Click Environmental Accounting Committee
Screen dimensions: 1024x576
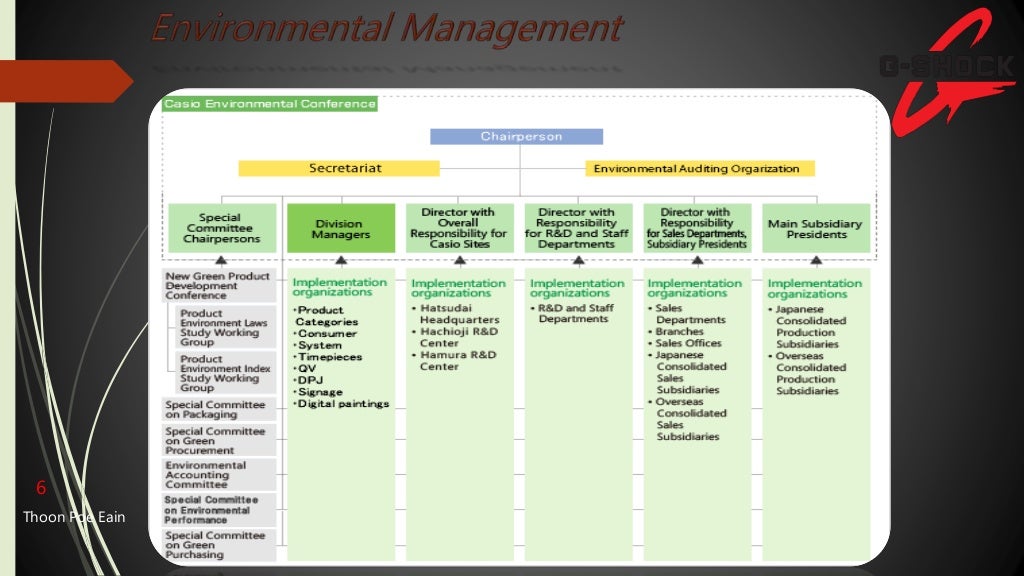[x=219, y=475]
